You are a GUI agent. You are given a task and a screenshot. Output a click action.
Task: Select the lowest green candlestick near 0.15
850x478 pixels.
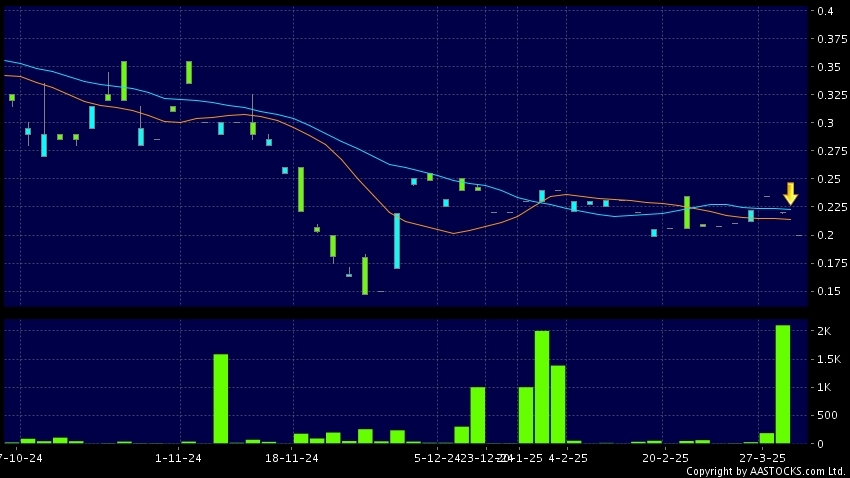pyautogui.click(x=365, y=275)
